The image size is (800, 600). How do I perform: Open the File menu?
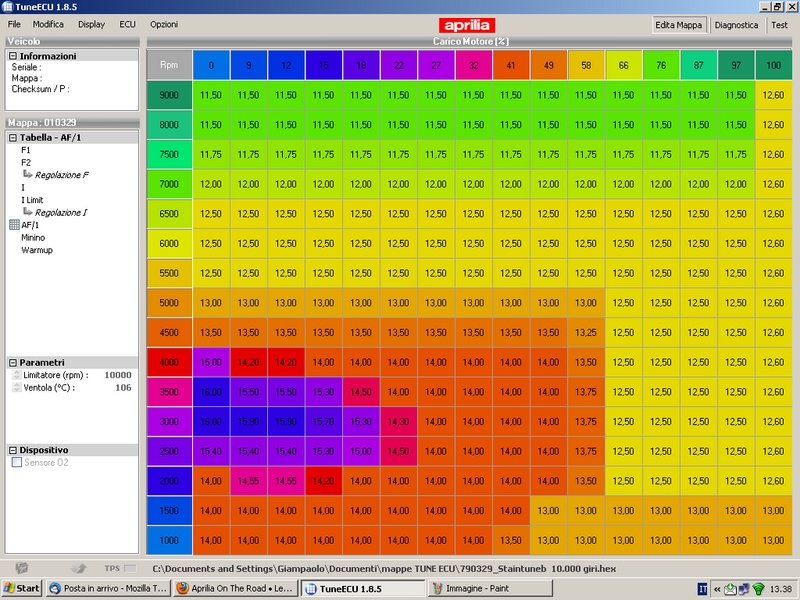click(14, 24)
